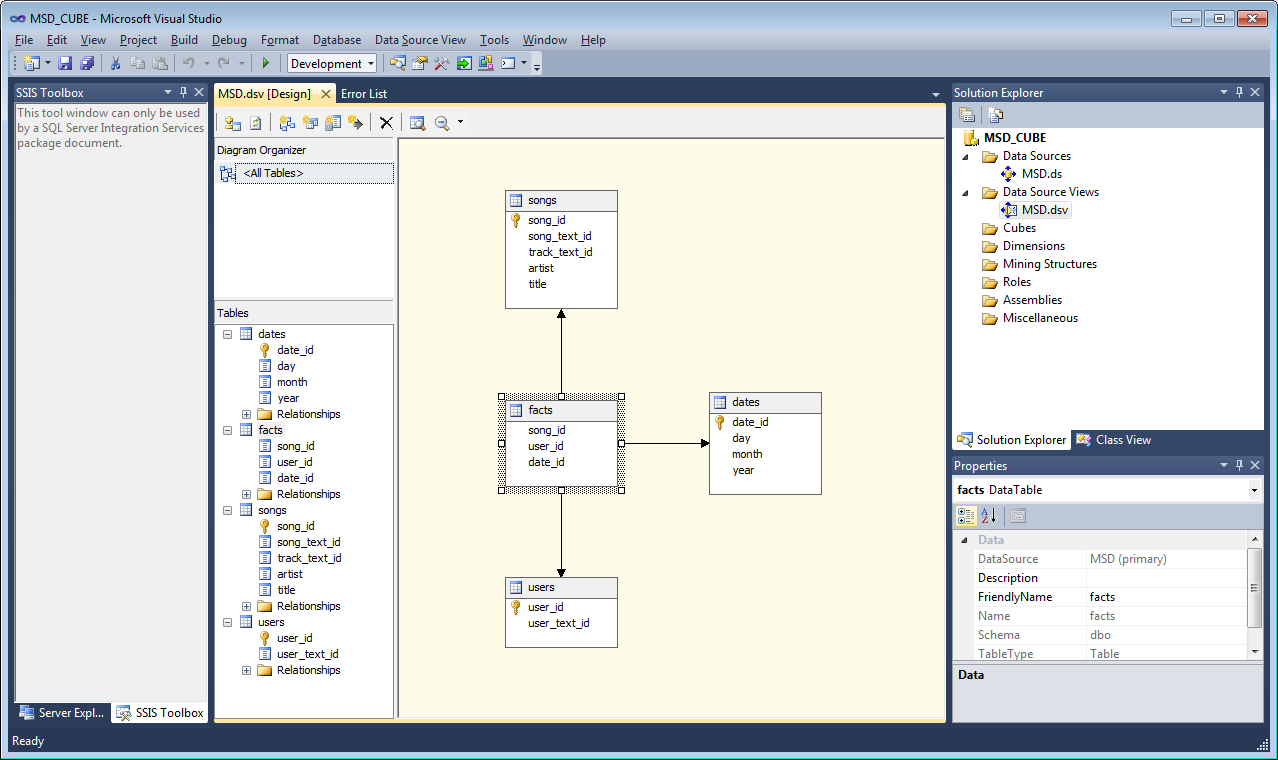Collapse the facts table in the Tables tree

click(x=228, y=430)
